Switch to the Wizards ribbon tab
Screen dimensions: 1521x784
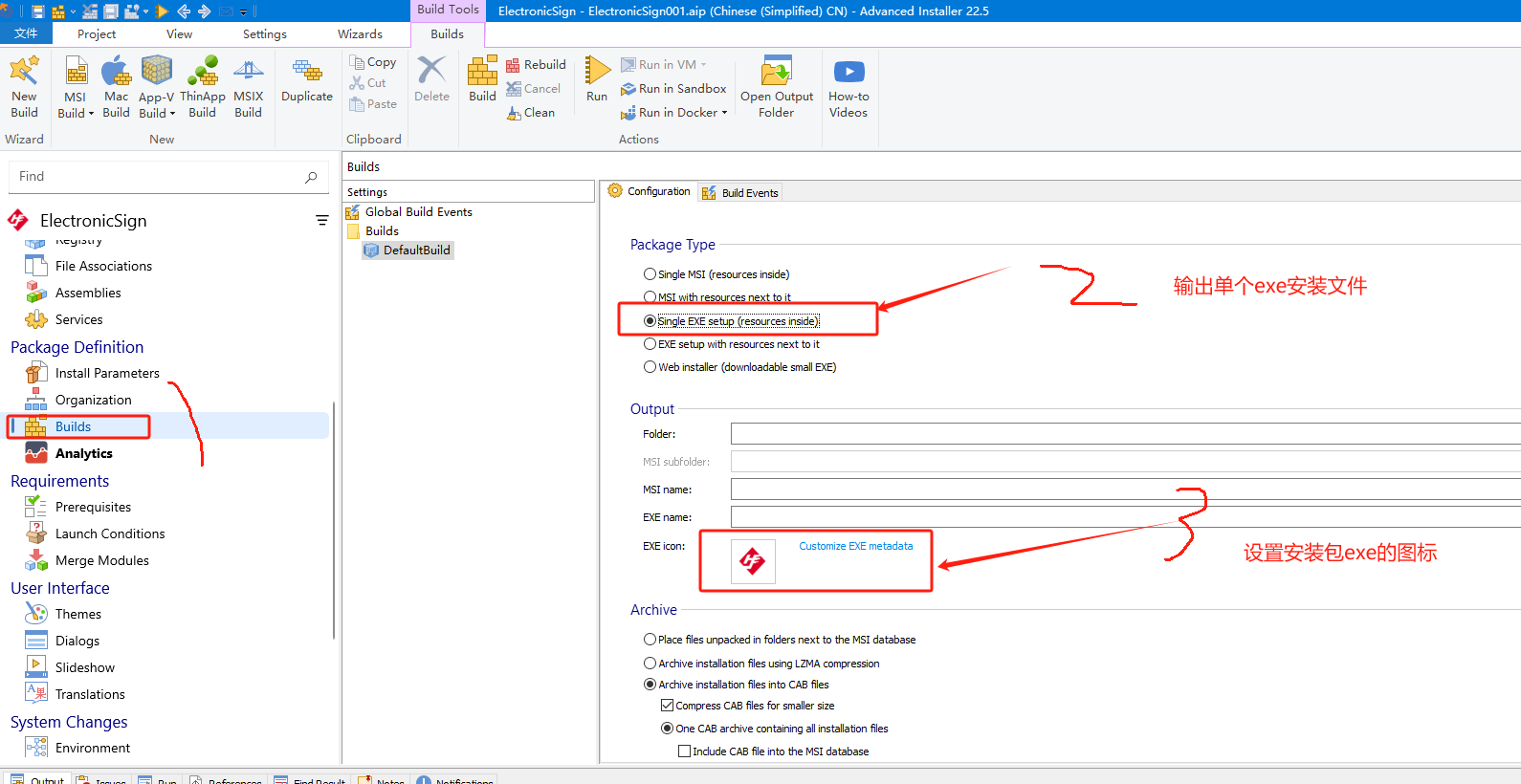(360, 34)
